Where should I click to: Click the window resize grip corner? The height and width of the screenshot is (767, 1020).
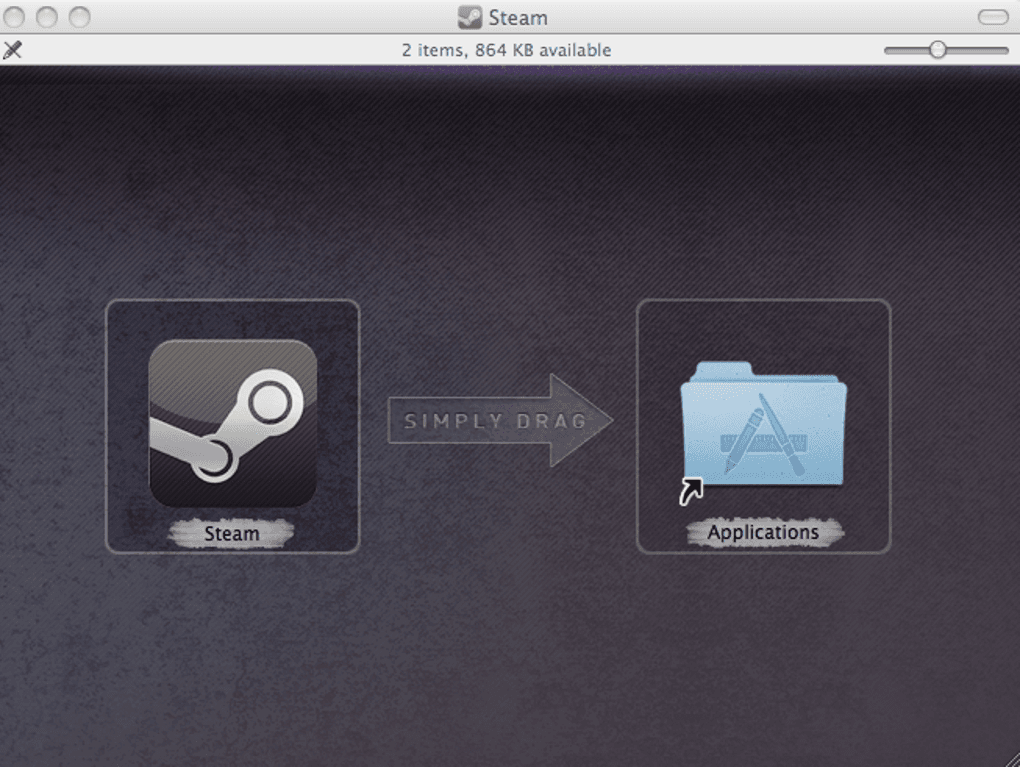pos(1012,759)
